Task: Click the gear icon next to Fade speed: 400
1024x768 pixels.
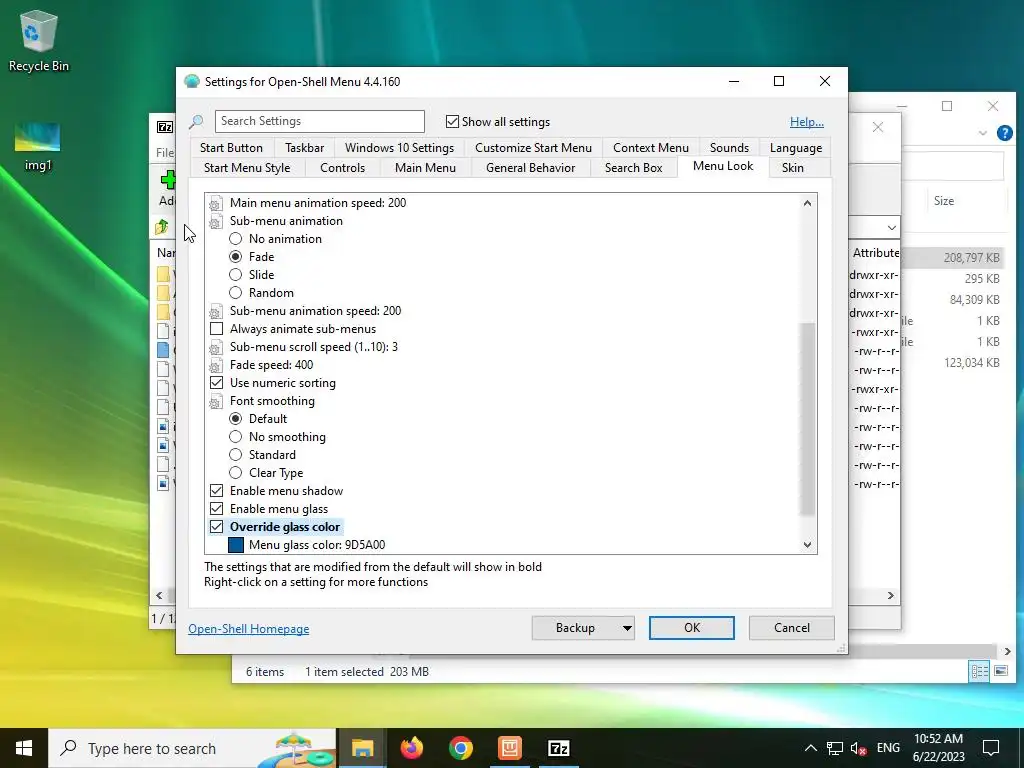Action: click(x=216, y=366)
